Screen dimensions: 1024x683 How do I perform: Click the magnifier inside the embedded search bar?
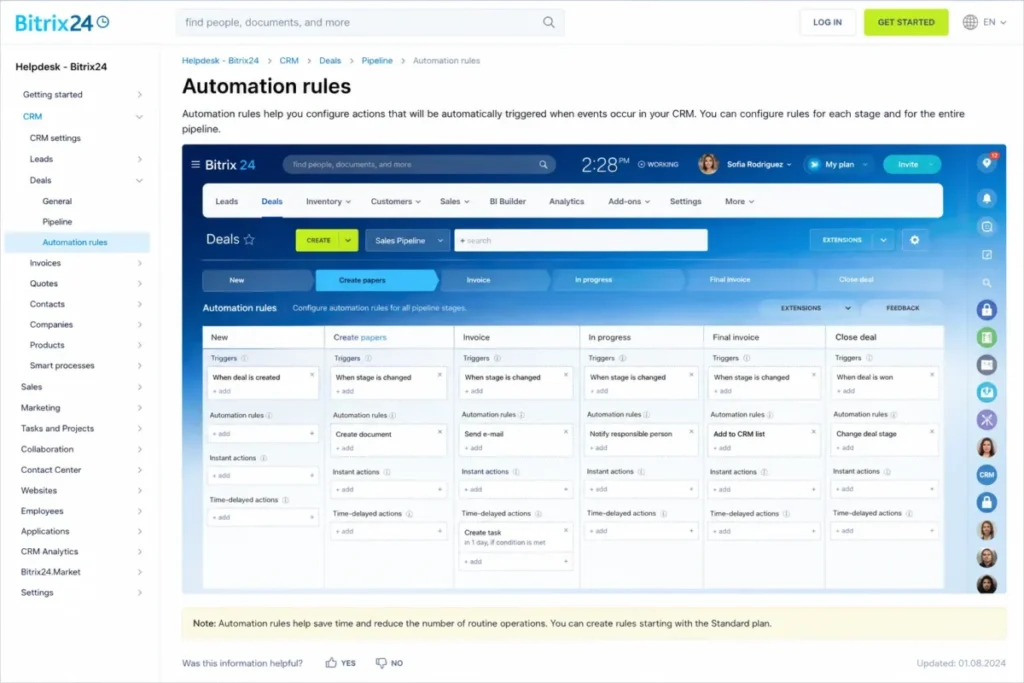pyautogui.click(x=543, y=165)
